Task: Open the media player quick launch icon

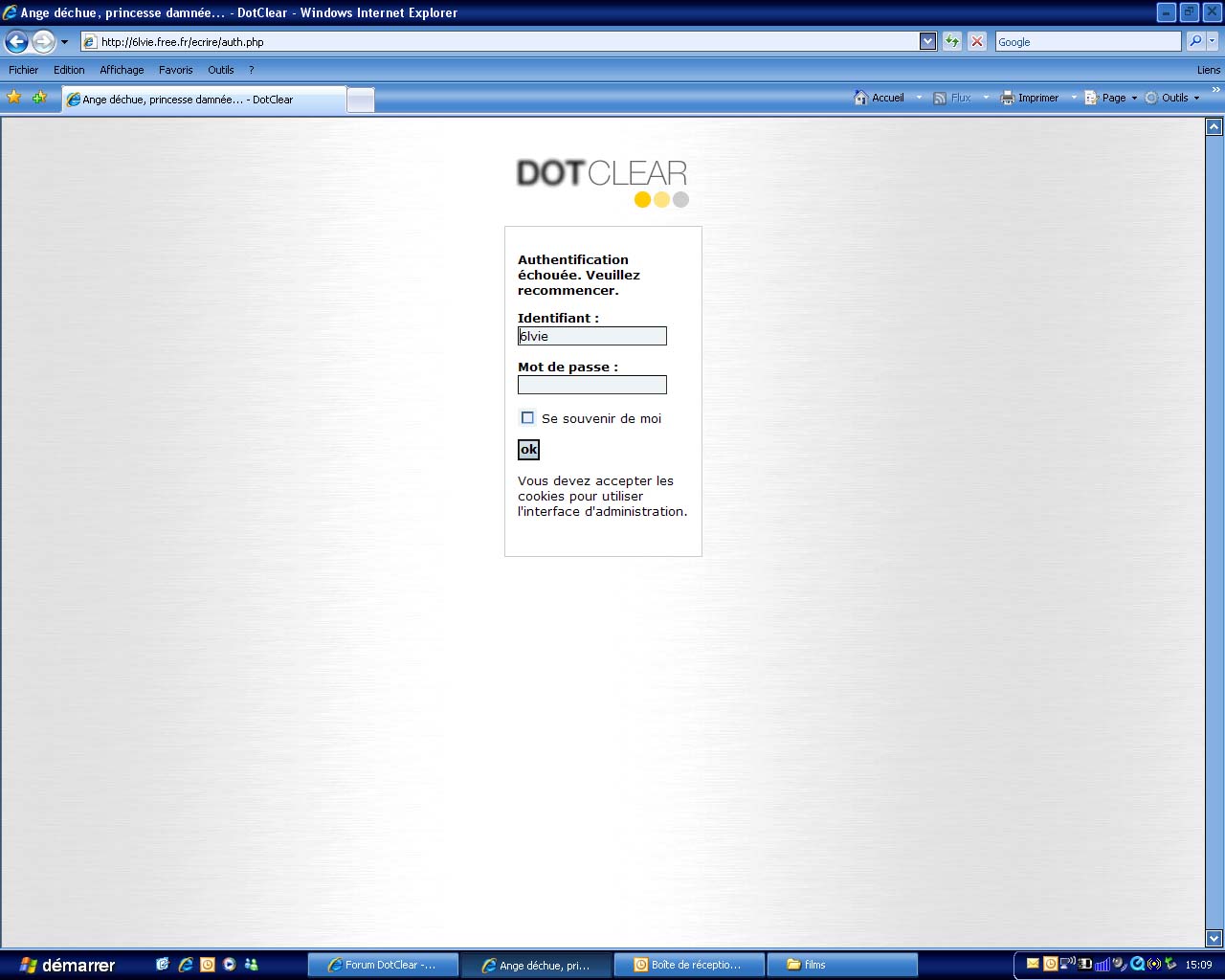Action: click(230, 965)
